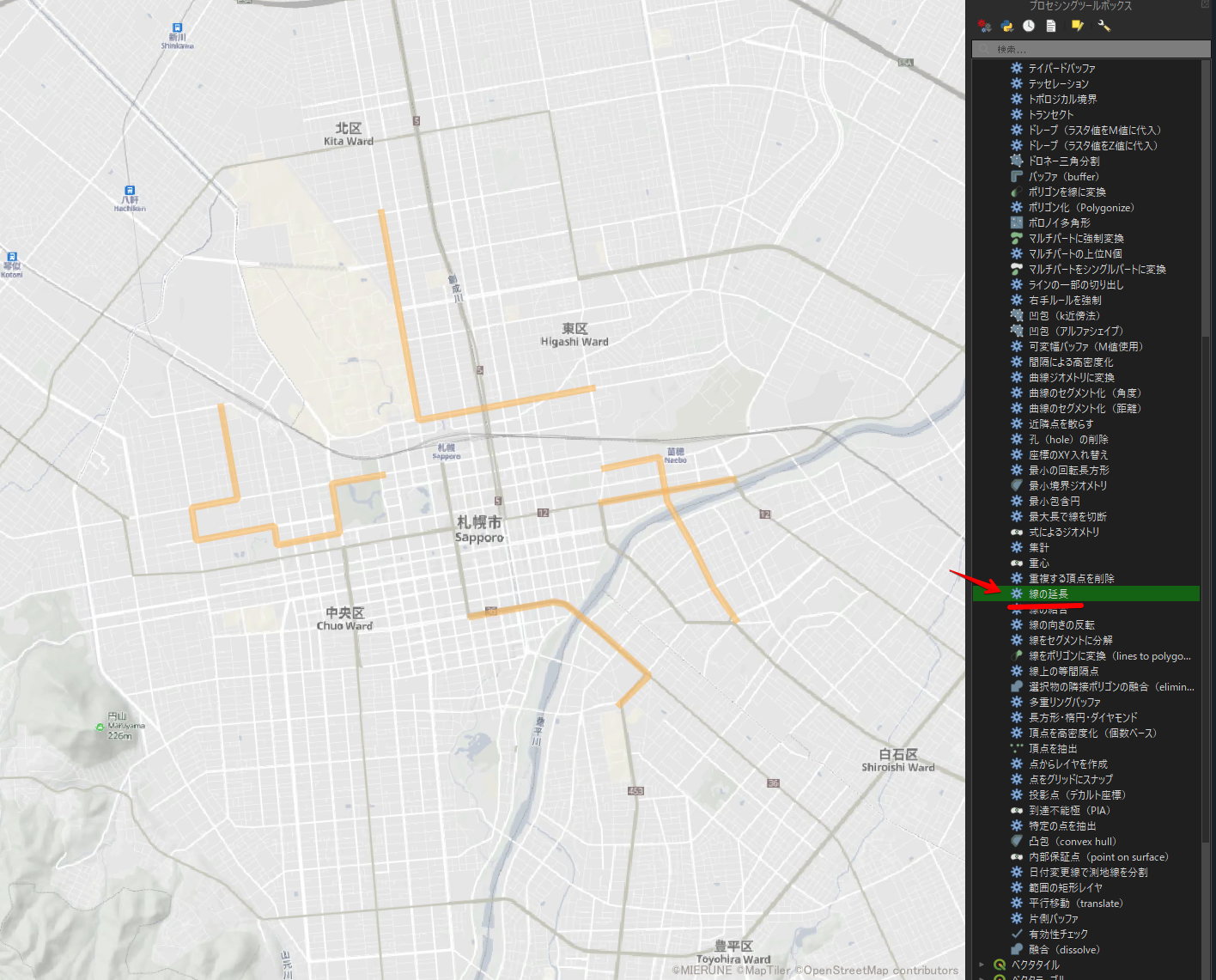Select 線をポリゴンに変換 (lines to polygons) icon
Image resolution: width=1216 pixels, height=980 pixels.
click(1017, 656)
